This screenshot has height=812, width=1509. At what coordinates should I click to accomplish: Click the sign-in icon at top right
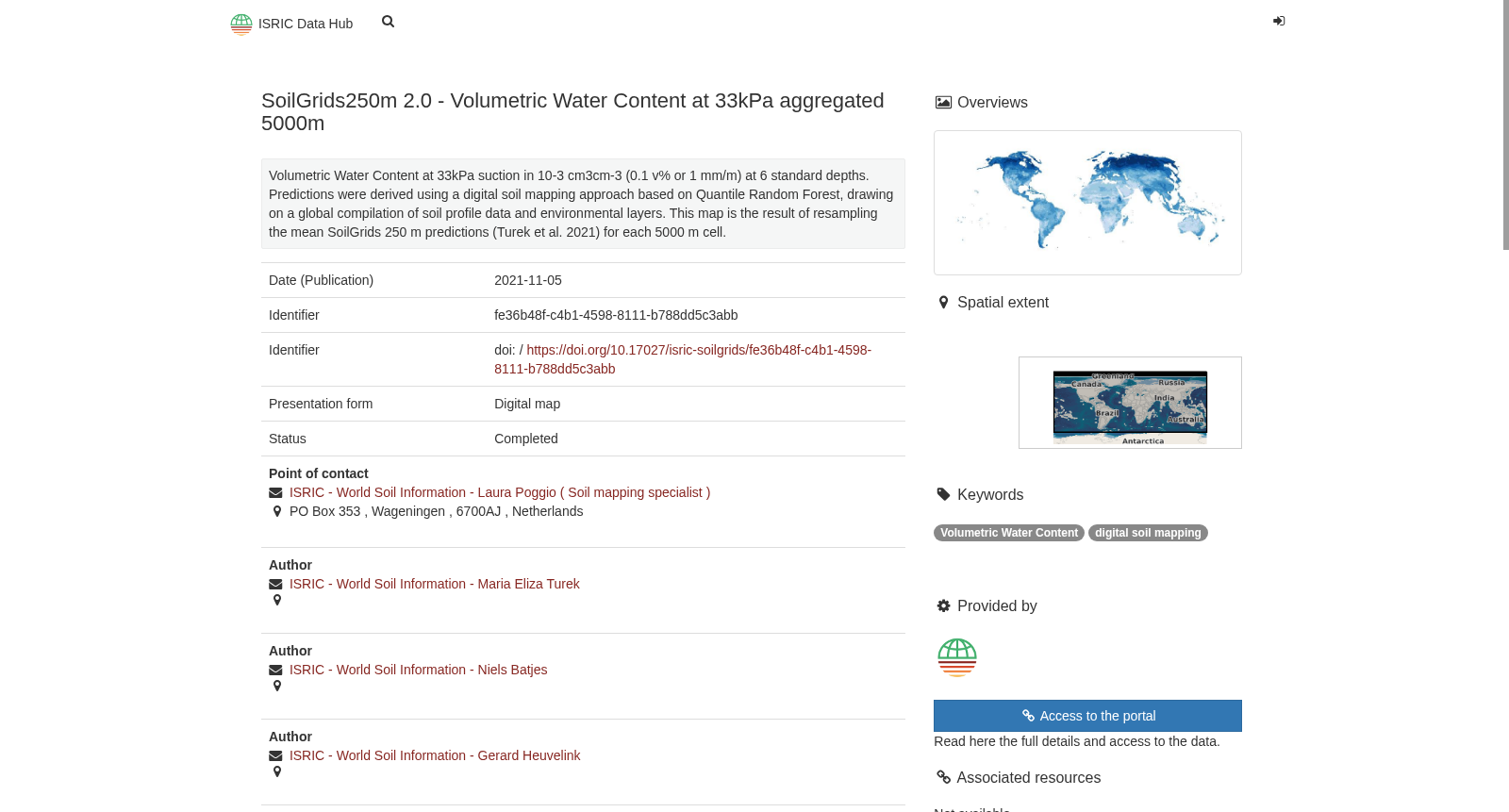point(1279,21)
